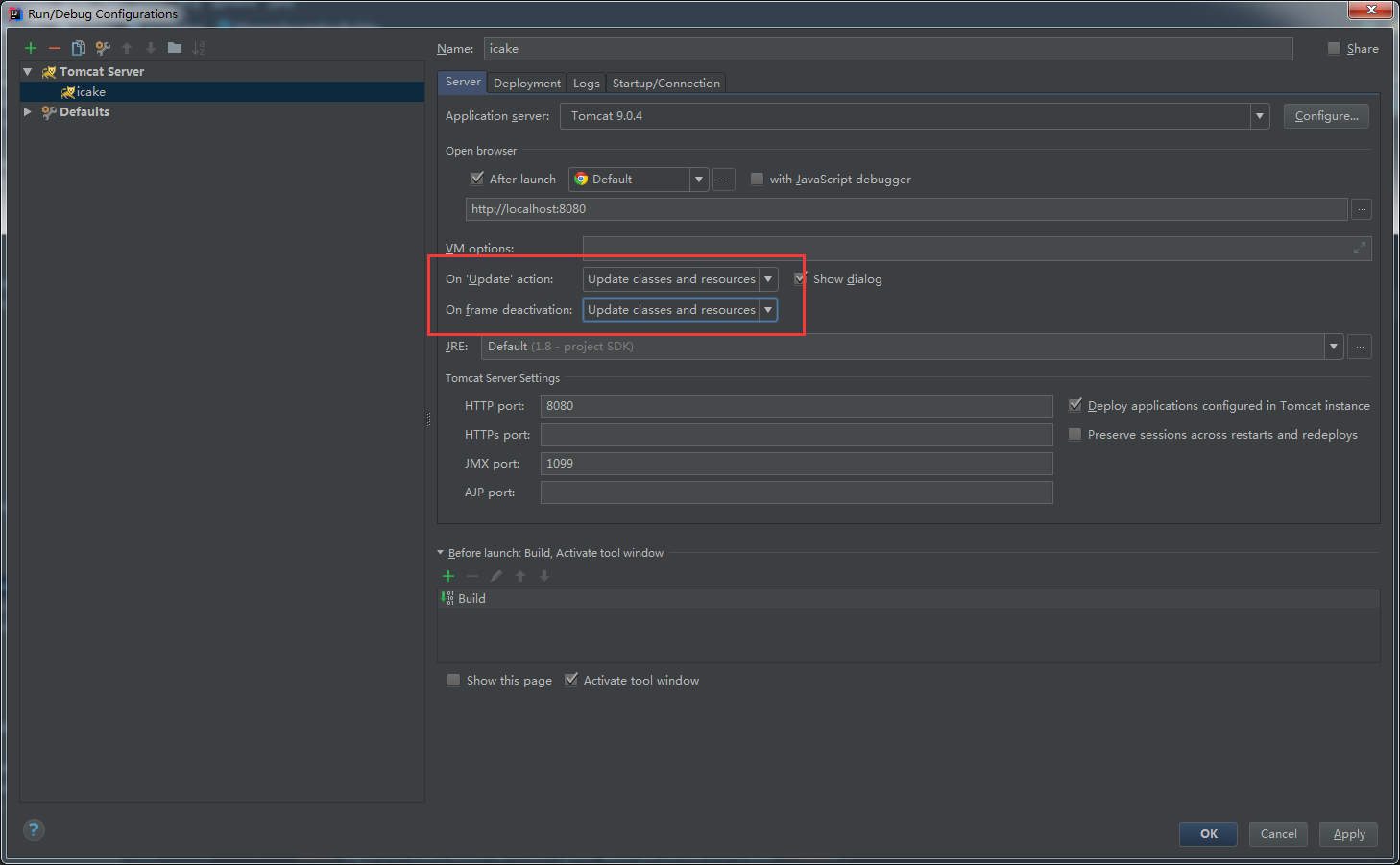This screenshot has height=865, width=1400.
Task: Switch to the Server tab
Action: [x=463, y=83]
